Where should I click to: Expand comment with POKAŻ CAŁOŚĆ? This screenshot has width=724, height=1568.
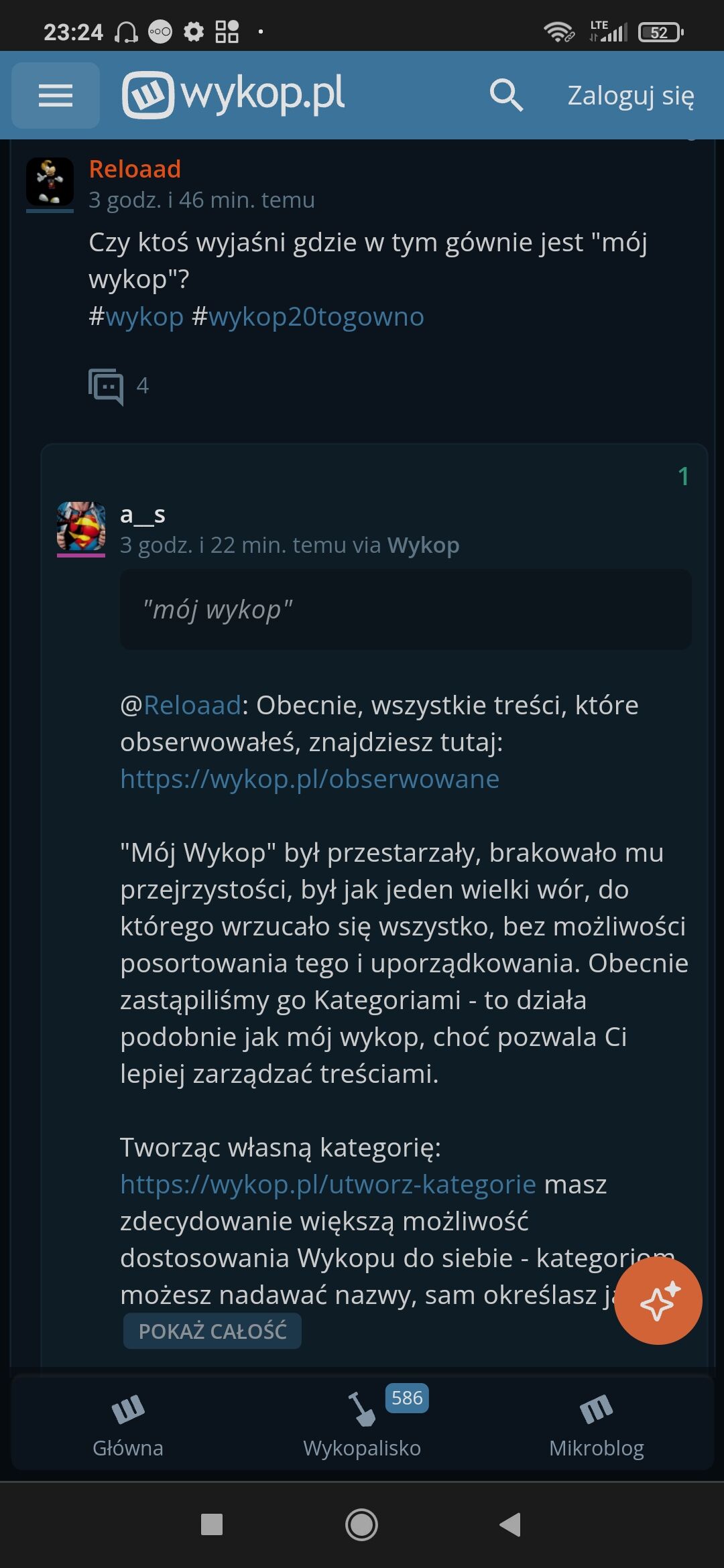212,1330
